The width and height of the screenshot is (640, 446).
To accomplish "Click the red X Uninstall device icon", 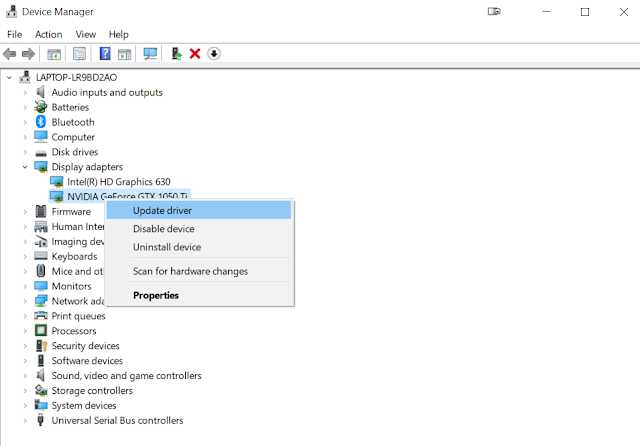I will pos(195,53).
